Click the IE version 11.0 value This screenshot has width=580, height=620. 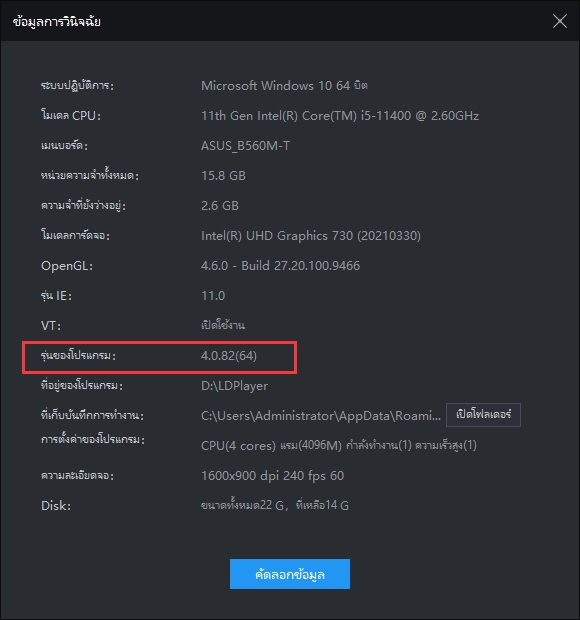(x=213, y=295)
